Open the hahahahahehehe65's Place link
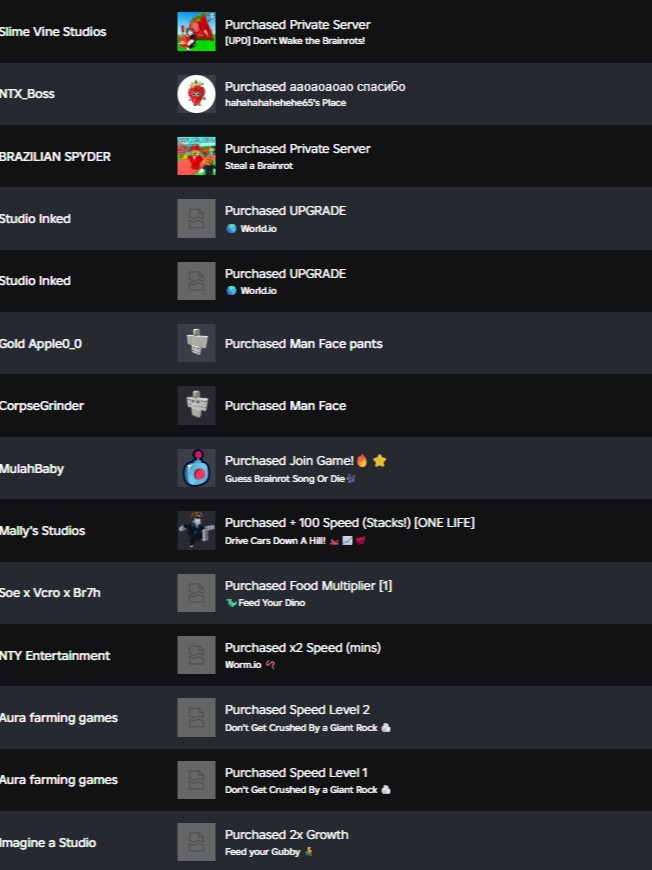The image size is (652, 870). [285, 103]
